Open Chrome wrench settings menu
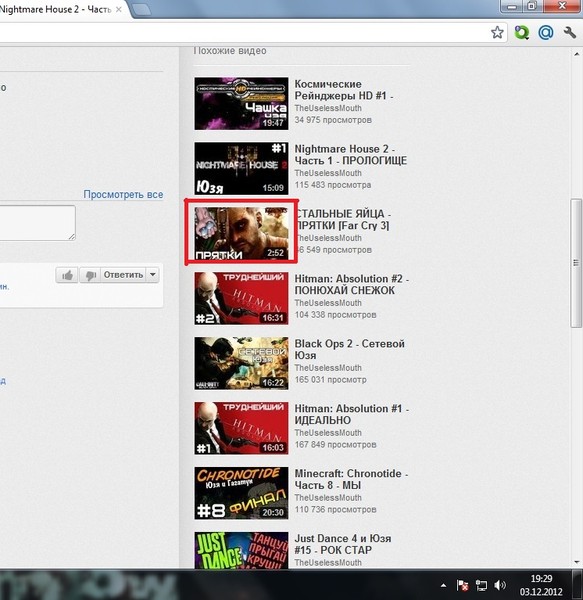 point(570,32)
